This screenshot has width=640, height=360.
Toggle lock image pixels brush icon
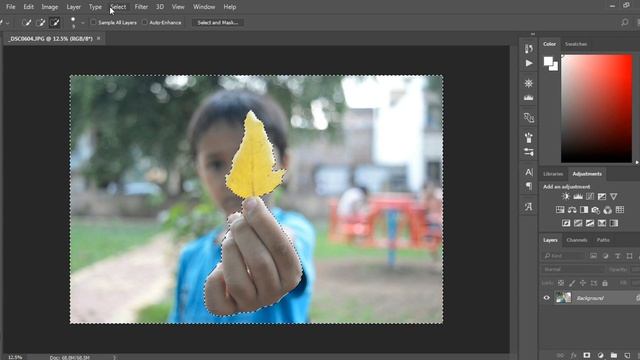[x=572, y=283]
